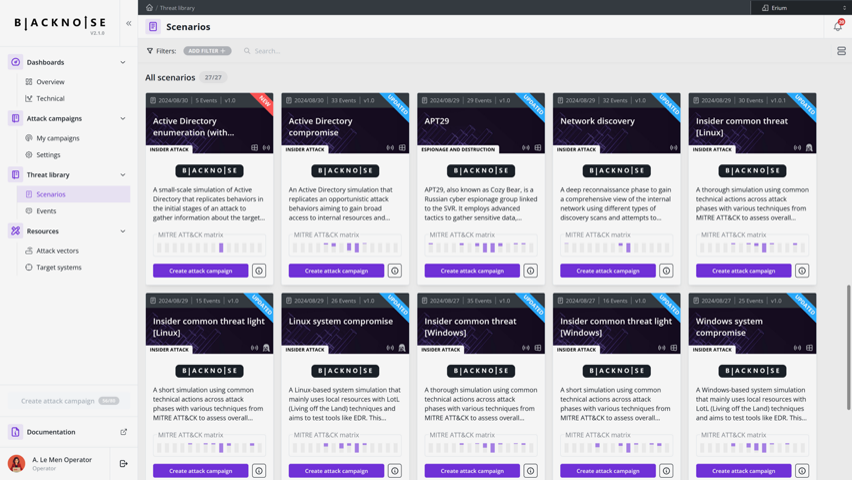Image resolution: width=852 pixels, height=480 pixels.
Task: Create attack campaign for Insider common threat [Windows]
Action: 472,471
